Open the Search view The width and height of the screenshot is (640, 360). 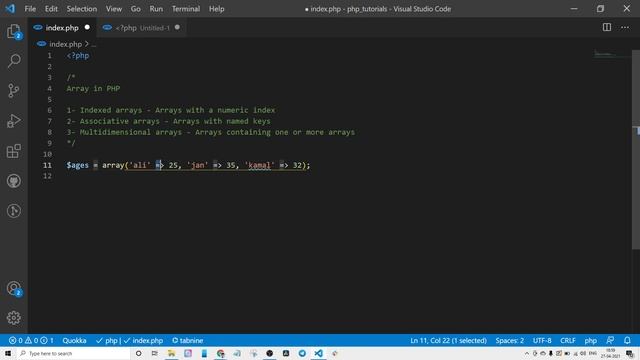tap(13, 61)
